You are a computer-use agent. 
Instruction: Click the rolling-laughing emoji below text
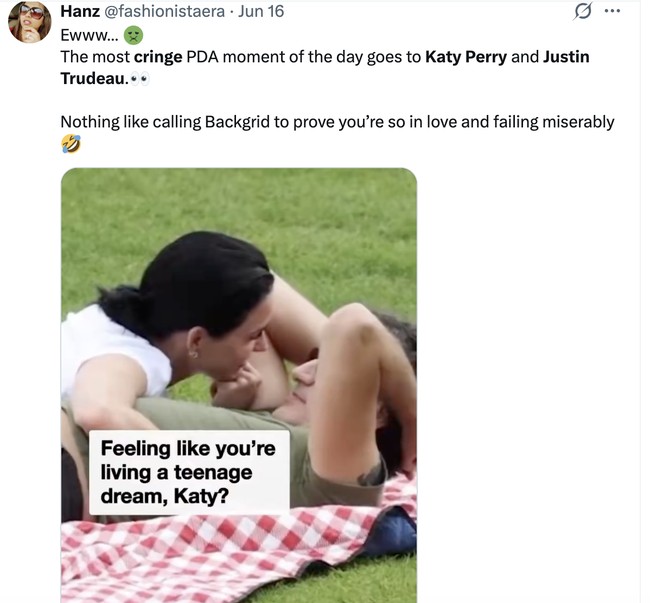tap(71, 144)
